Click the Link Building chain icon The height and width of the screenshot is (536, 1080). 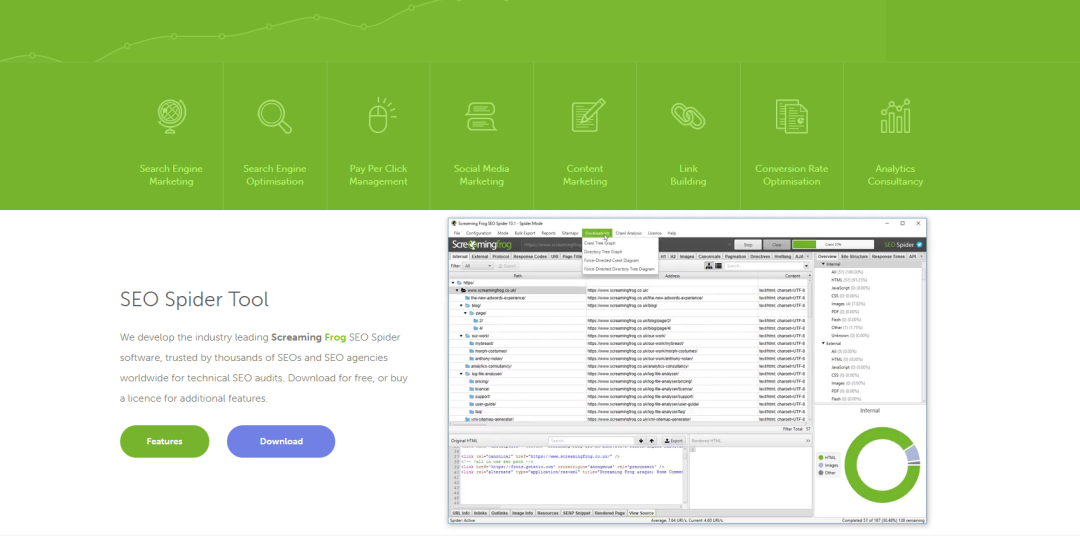coord(688,116)
